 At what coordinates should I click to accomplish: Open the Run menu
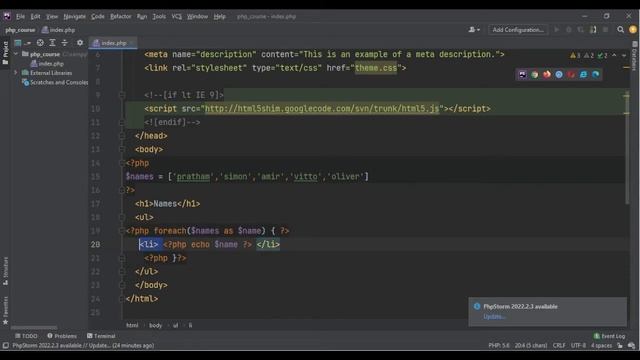point(142,17)
